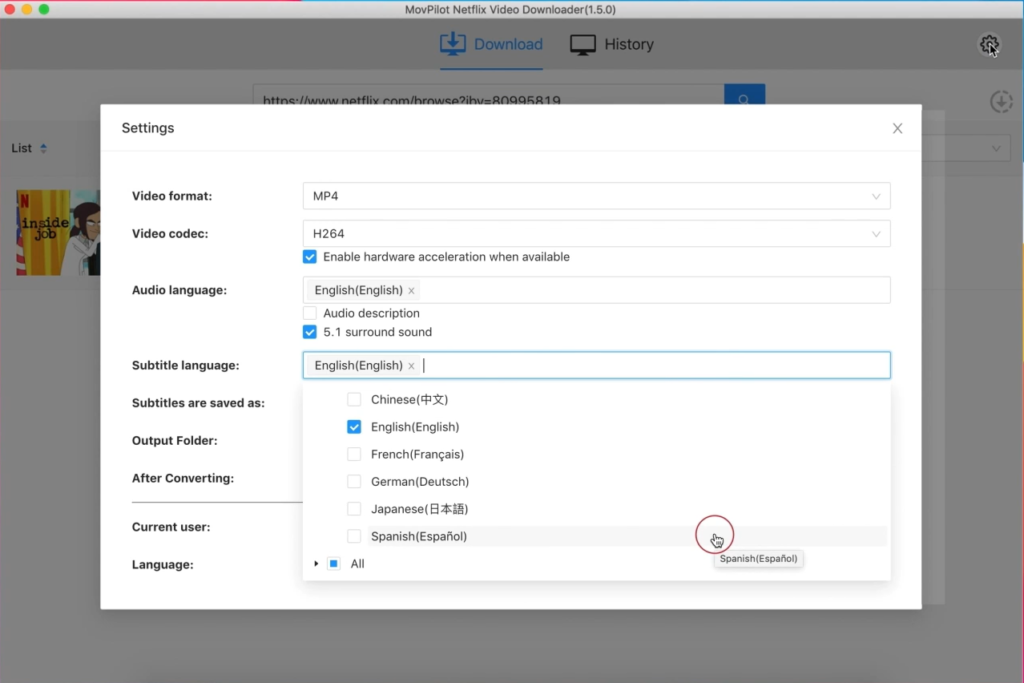Image resolution: width=1024 pixels, height=683 pixels.
Task: Switch to the Download tab
Action: [491, 45]
